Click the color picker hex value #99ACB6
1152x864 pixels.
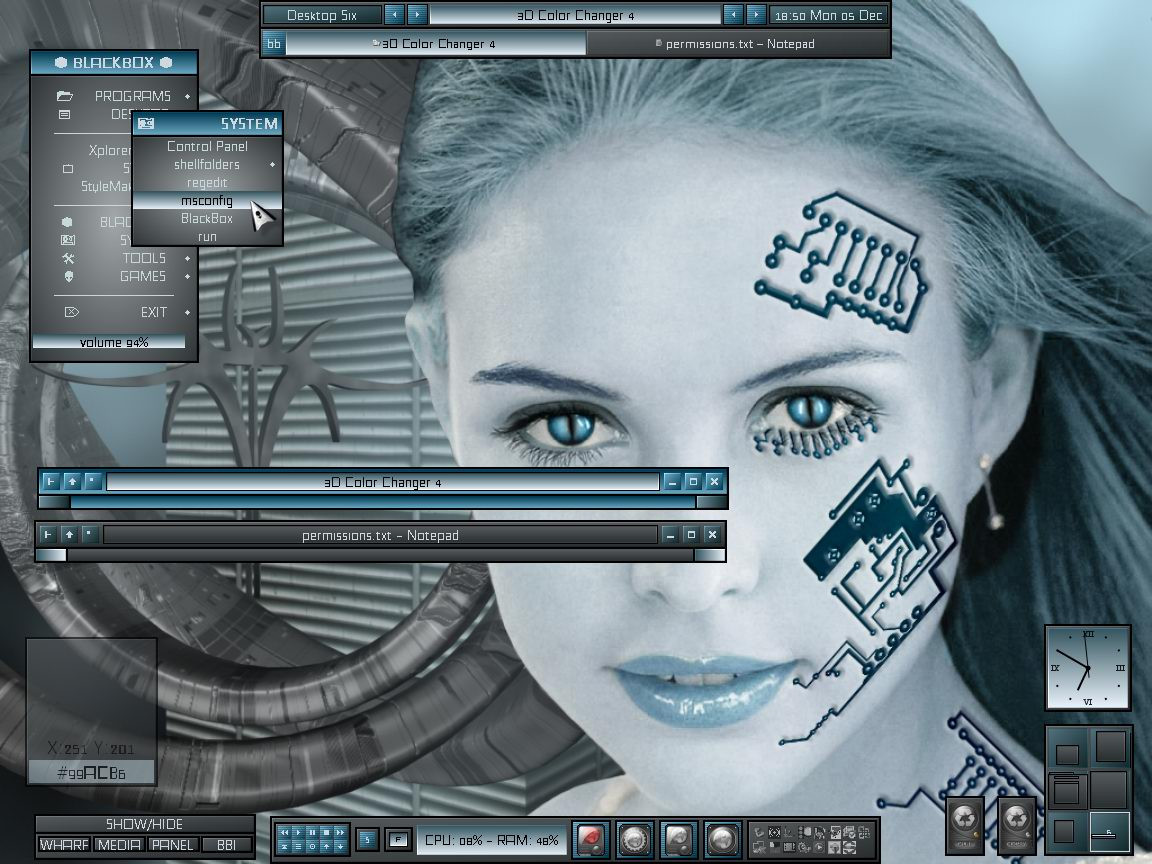(91, 772)
